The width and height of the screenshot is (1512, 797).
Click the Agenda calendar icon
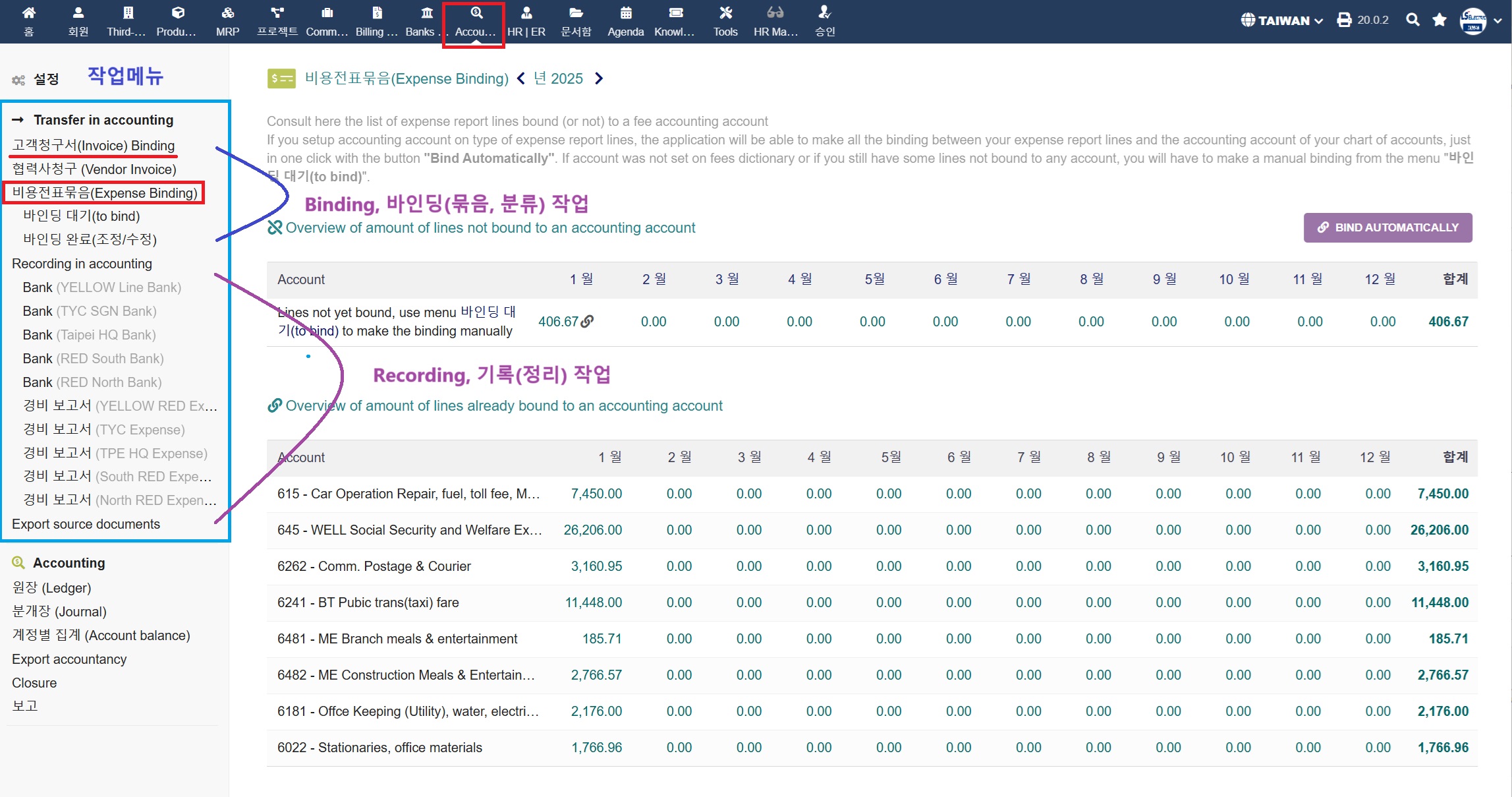pyautogui.click(x=625, y=13)
